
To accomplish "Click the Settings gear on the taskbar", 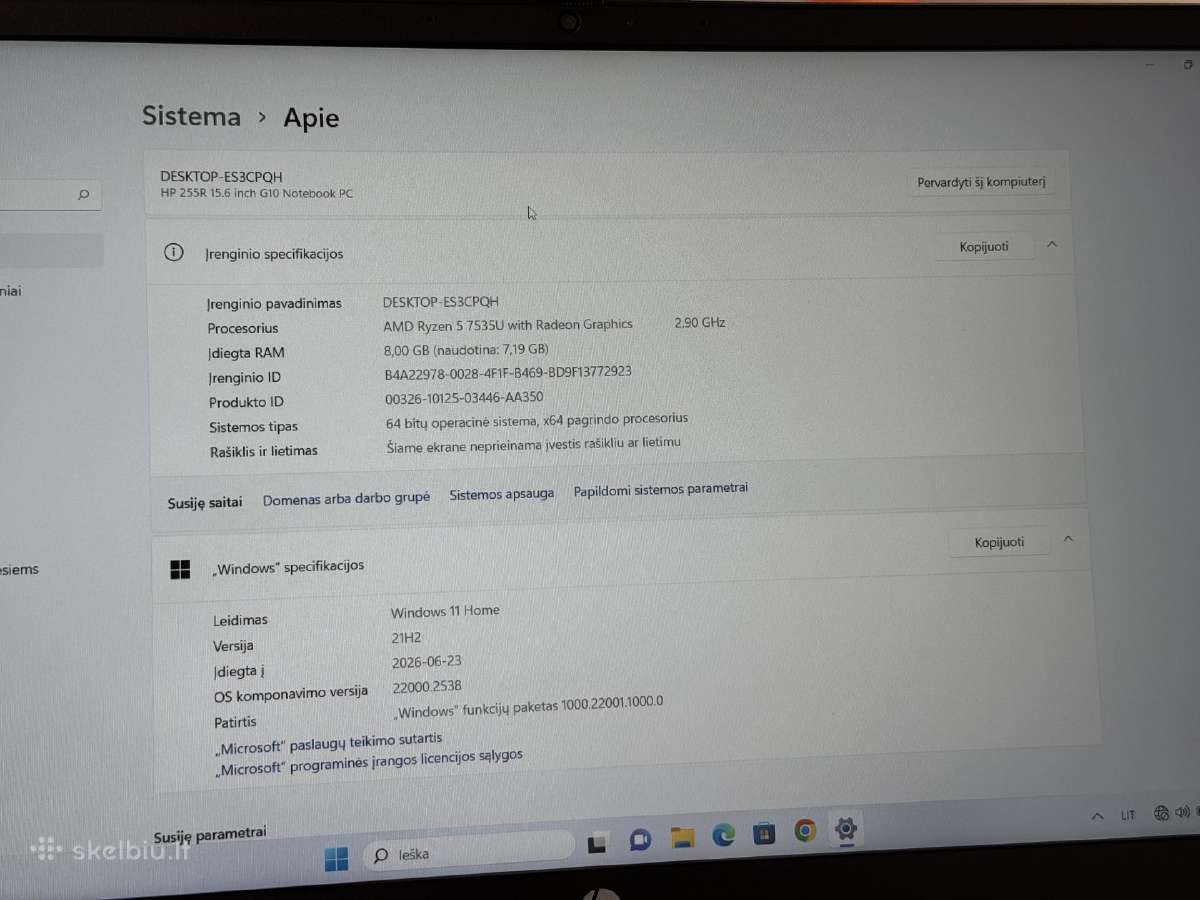I will pos(846,827).
